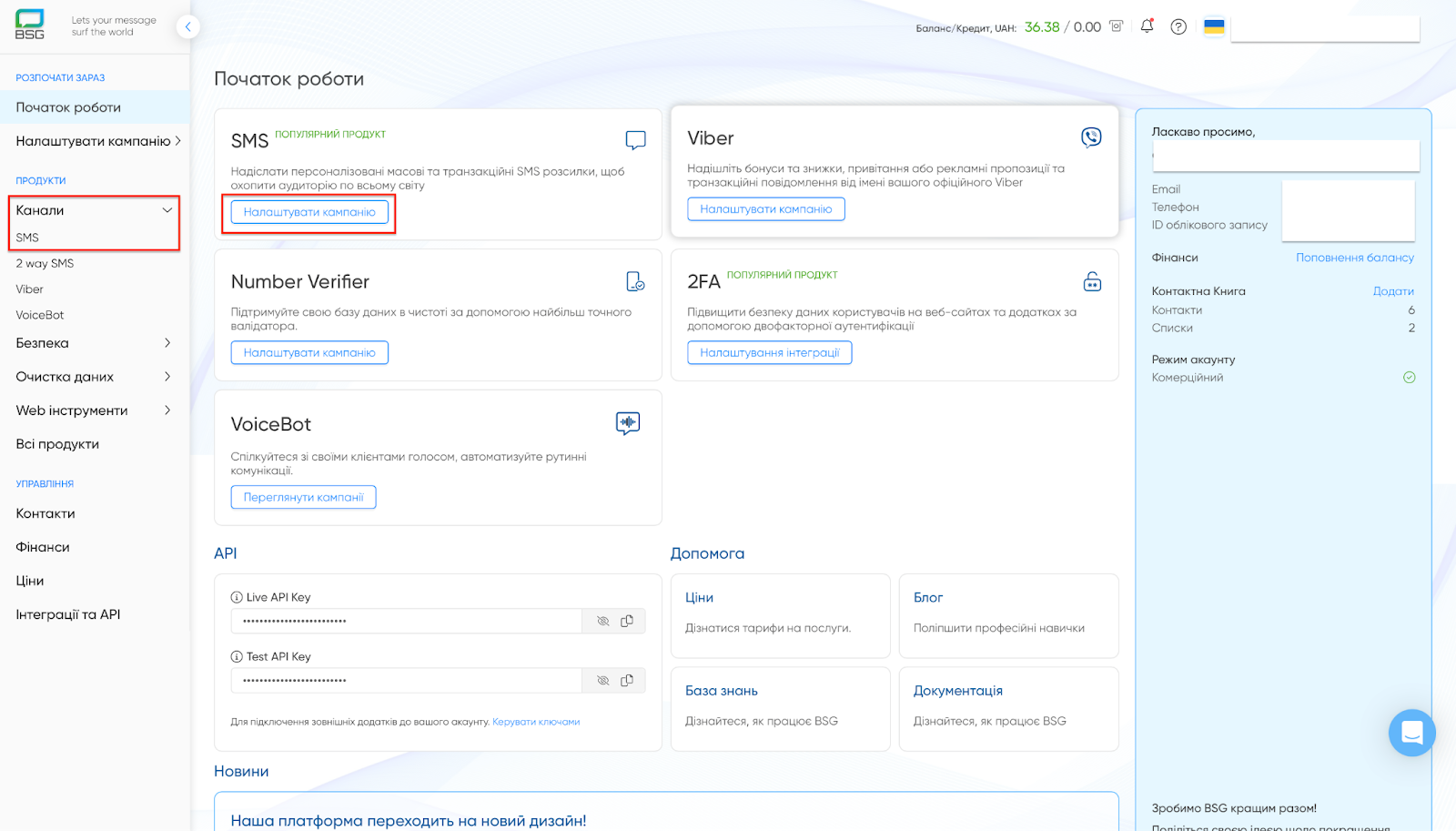Click the Ukrainian flag language icon
Screen dimensions: 1456x831
pos(1214,26)
